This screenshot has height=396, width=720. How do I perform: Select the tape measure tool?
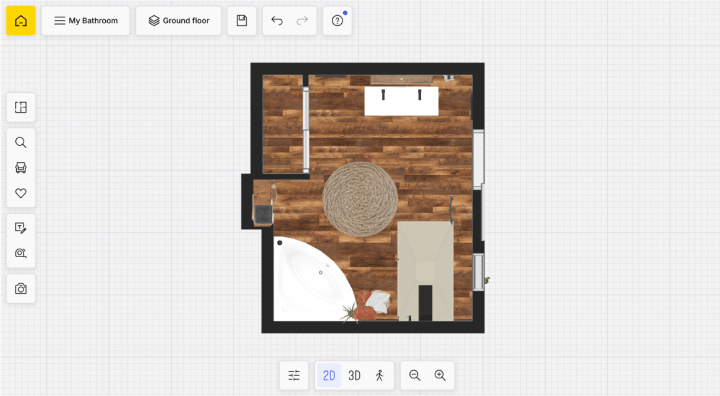(x=21, y=253)
